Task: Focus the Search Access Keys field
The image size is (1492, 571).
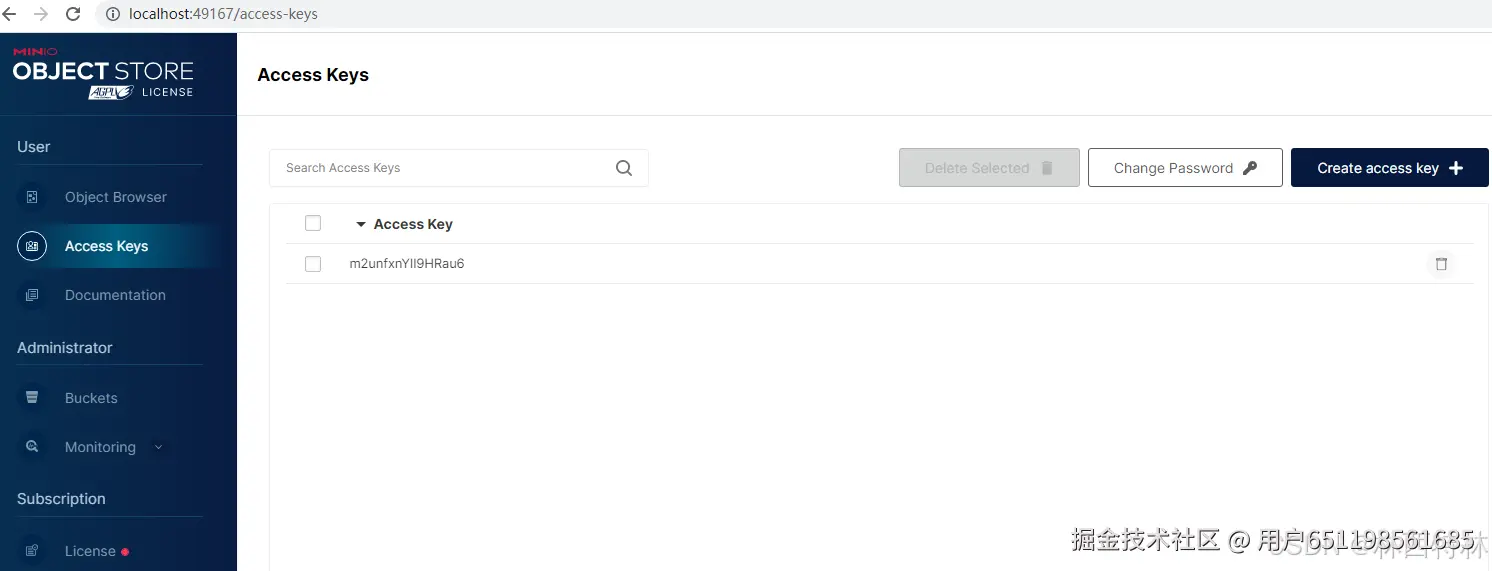Action: (440, 168)
